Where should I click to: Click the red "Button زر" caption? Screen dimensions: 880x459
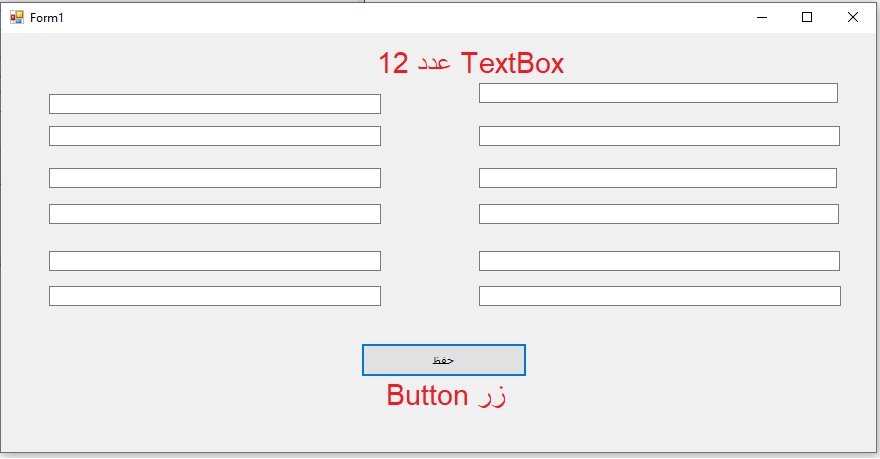pos(446,395)
